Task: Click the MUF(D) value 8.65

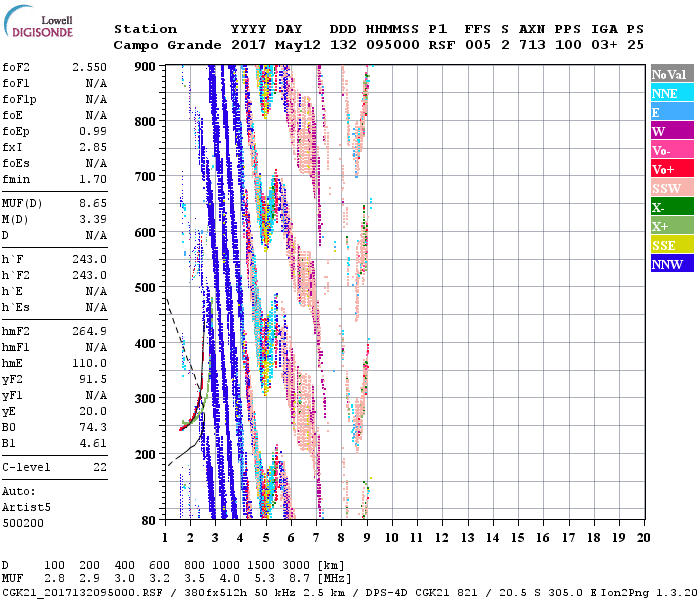Action: tap(93, 204)
